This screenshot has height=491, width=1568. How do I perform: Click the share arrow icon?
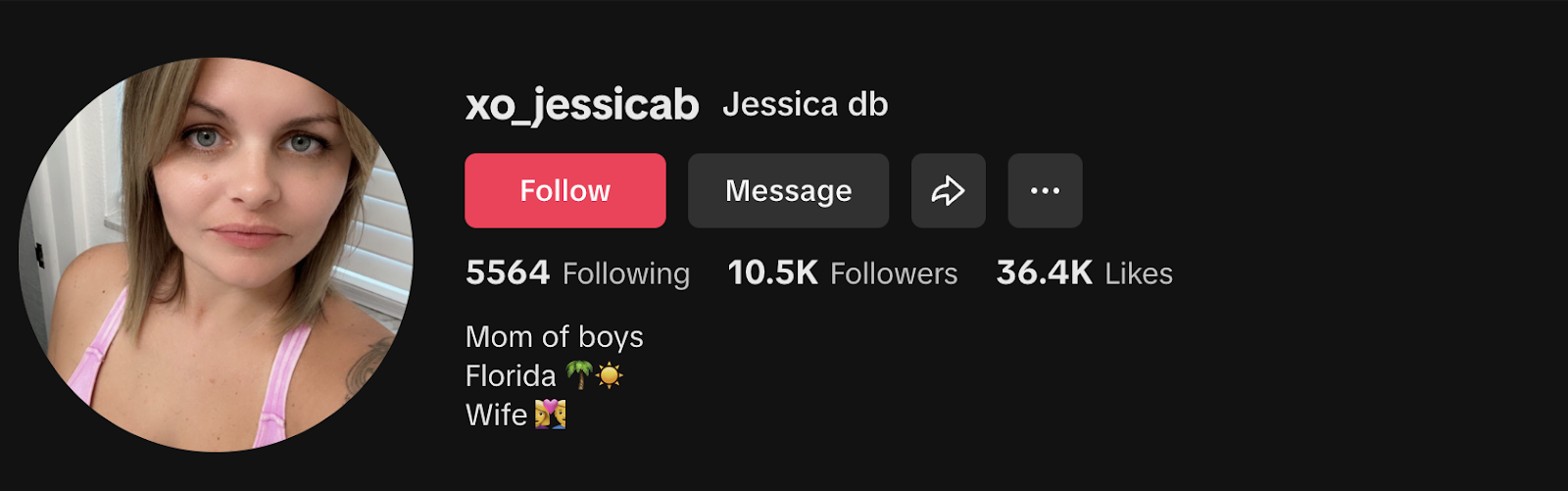tap(948, 190)
